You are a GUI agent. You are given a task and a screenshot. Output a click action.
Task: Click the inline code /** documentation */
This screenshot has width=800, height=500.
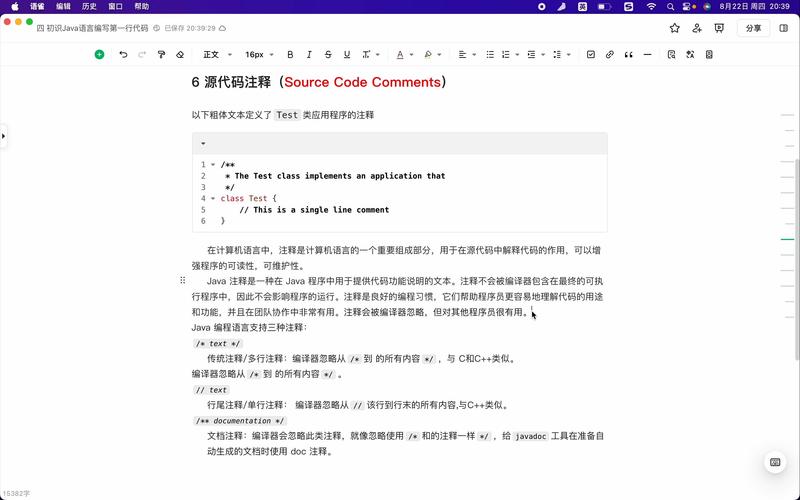[240, 421]
